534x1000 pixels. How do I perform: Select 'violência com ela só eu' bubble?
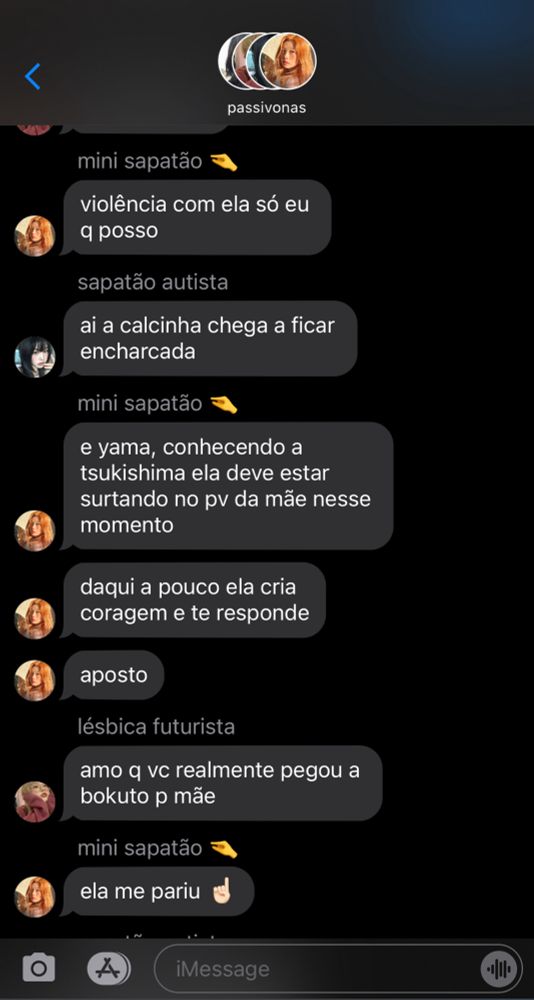click(x=197, y=217)
